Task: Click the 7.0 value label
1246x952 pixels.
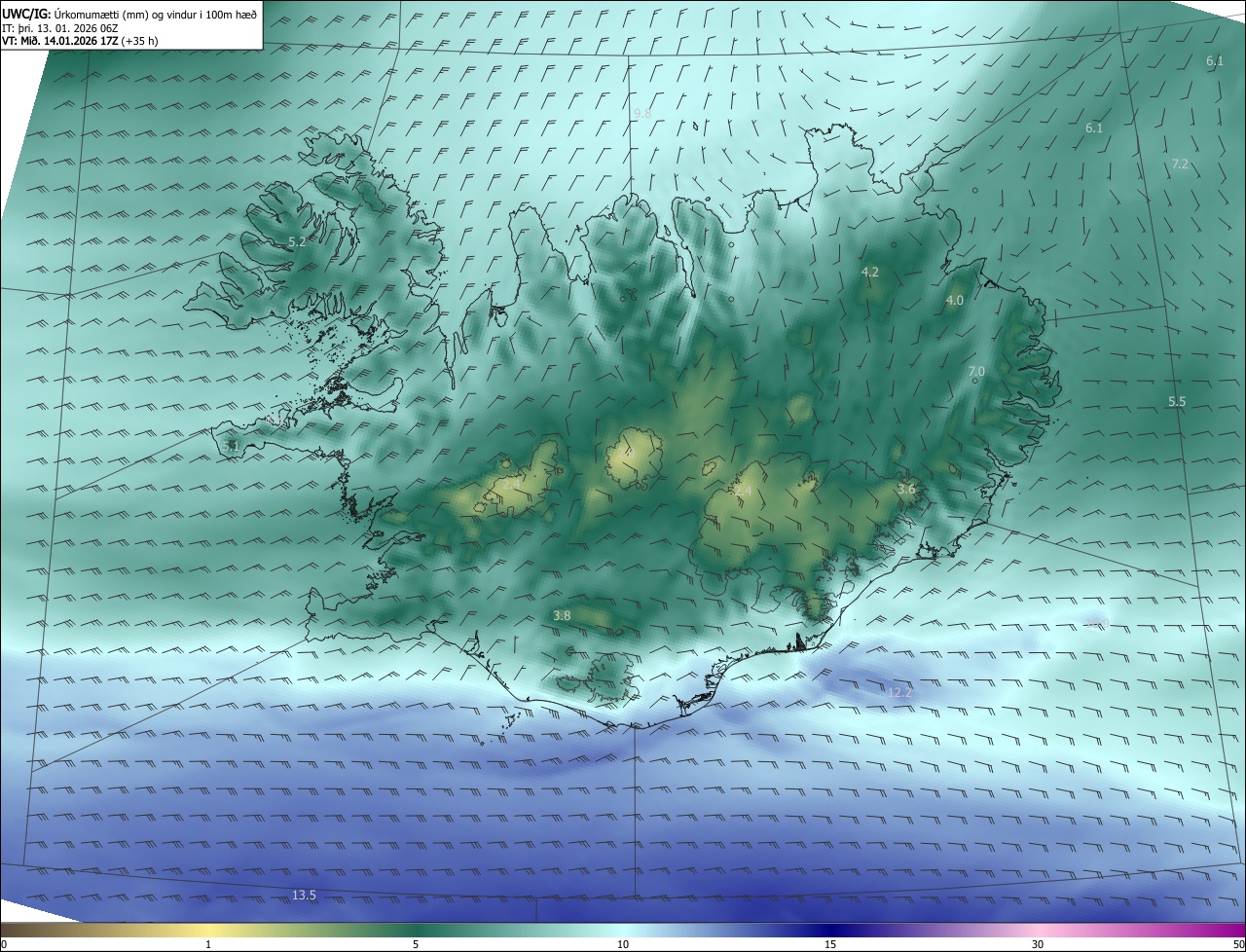Action: (x=976, y=372)
